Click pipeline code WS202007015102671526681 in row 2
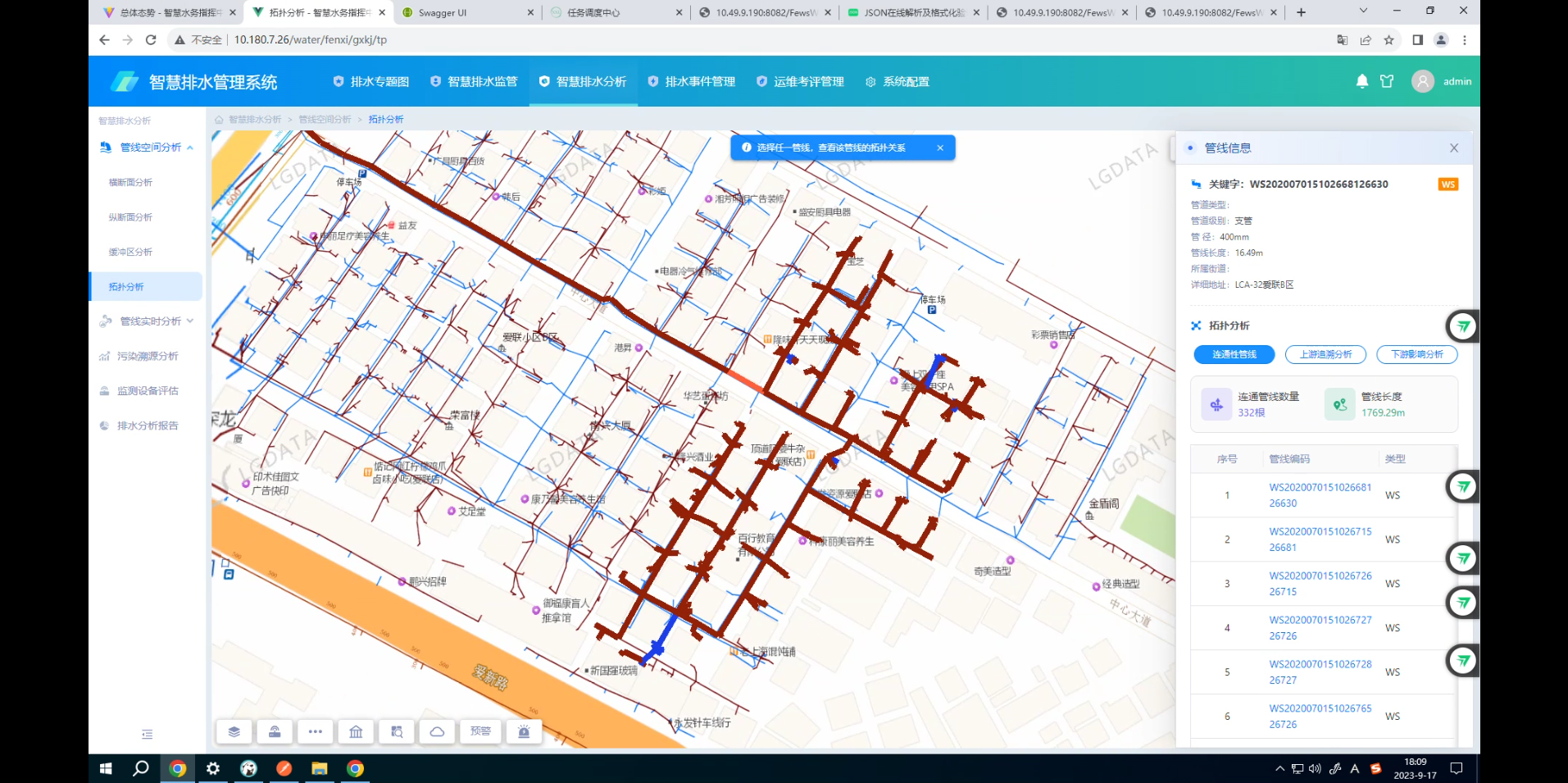The image size is (1568, 783). click(1320, 539)
